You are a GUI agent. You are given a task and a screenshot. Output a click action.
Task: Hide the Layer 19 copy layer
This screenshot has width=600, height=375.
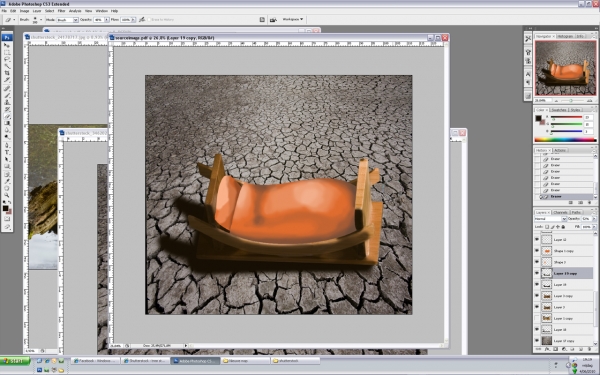click(x=537, y=273)
